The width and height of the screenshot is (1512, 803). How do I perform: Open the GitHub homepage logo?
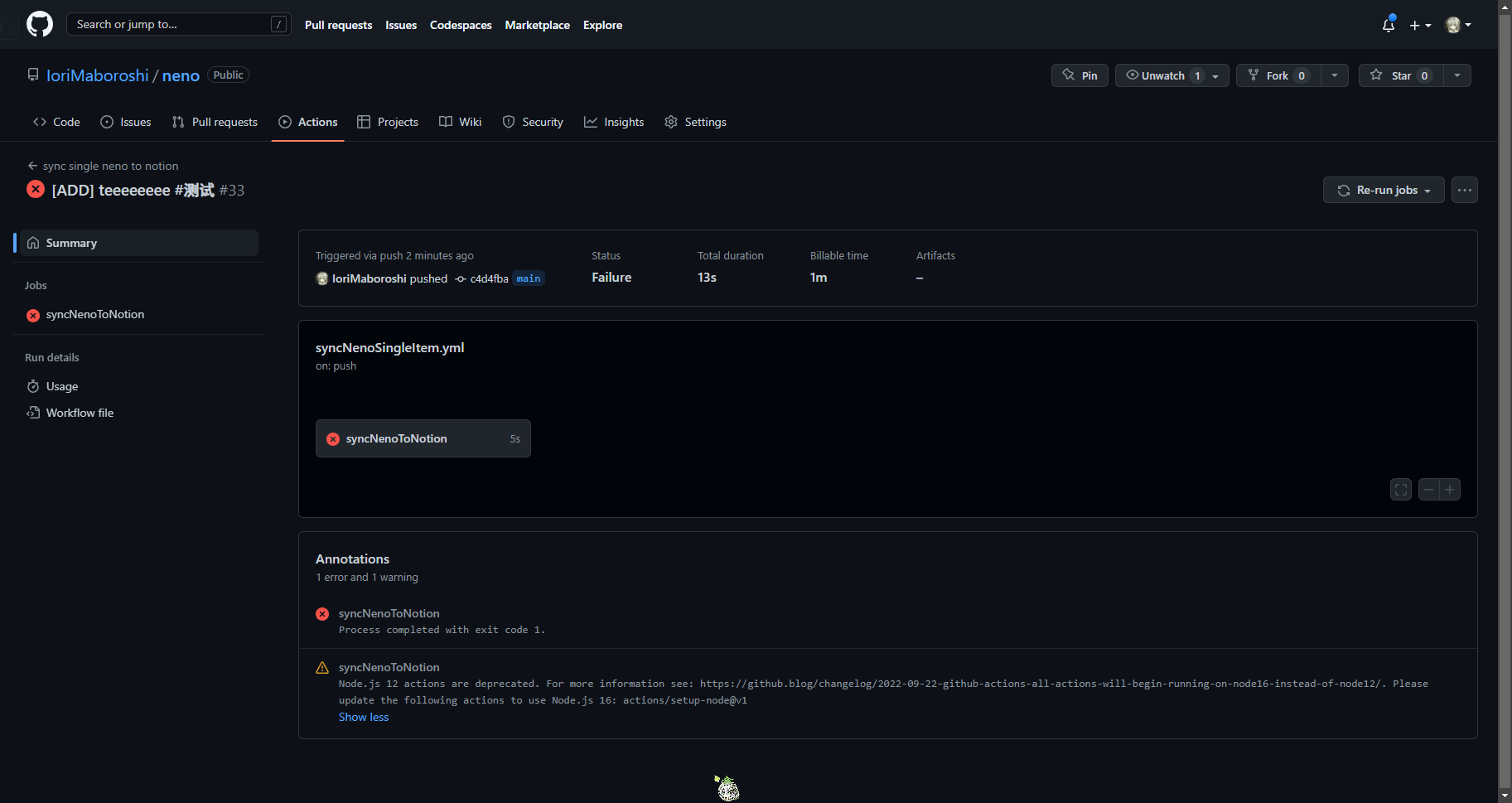coord(40,24)
